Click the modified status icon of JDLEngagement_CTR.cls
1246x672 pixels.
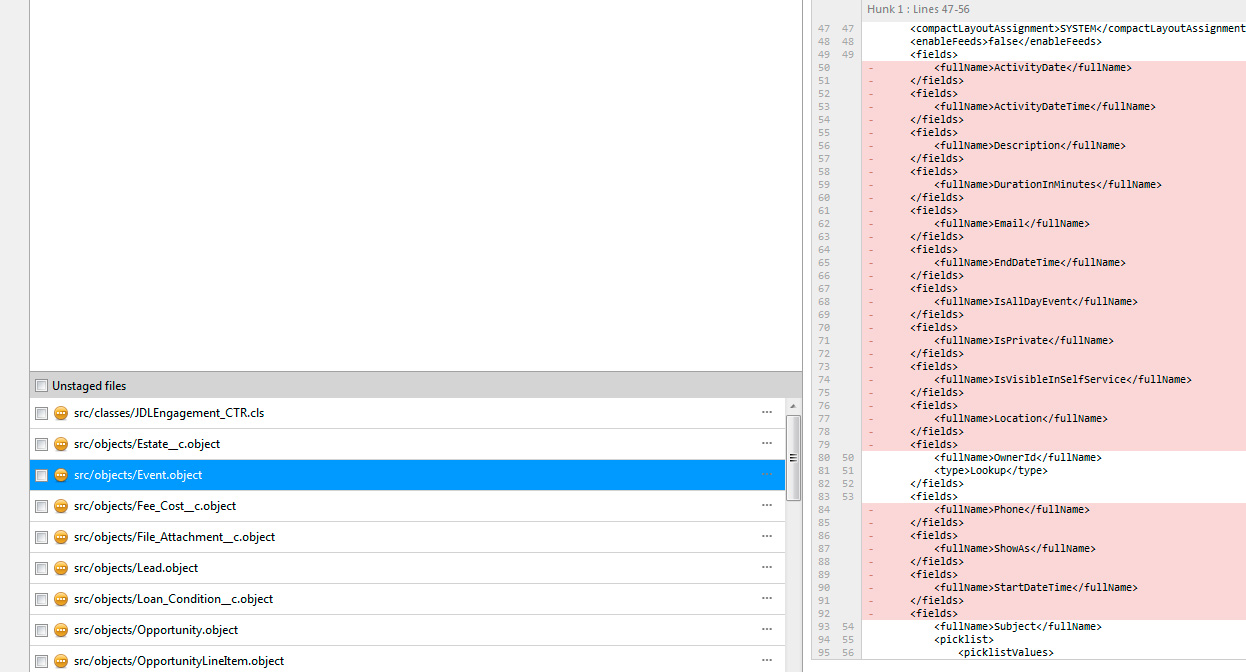coord(61,413)
